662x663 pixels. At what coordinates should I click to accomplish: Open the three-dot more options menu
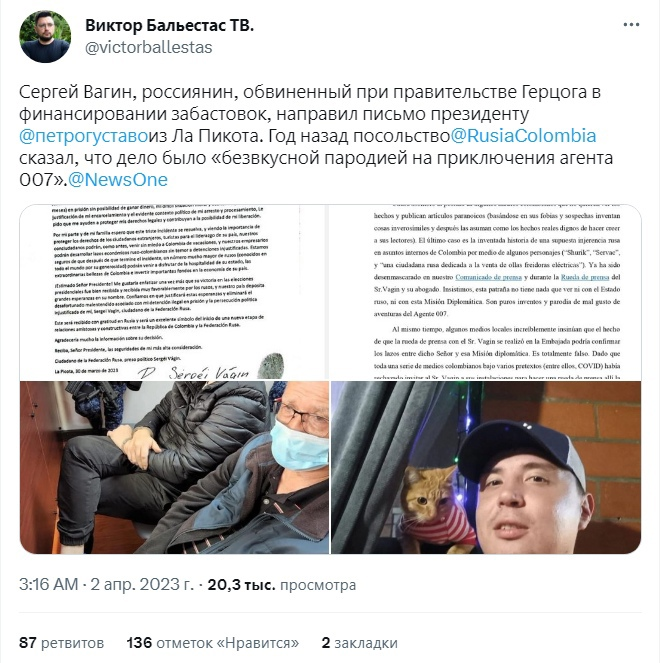(631, 25)
